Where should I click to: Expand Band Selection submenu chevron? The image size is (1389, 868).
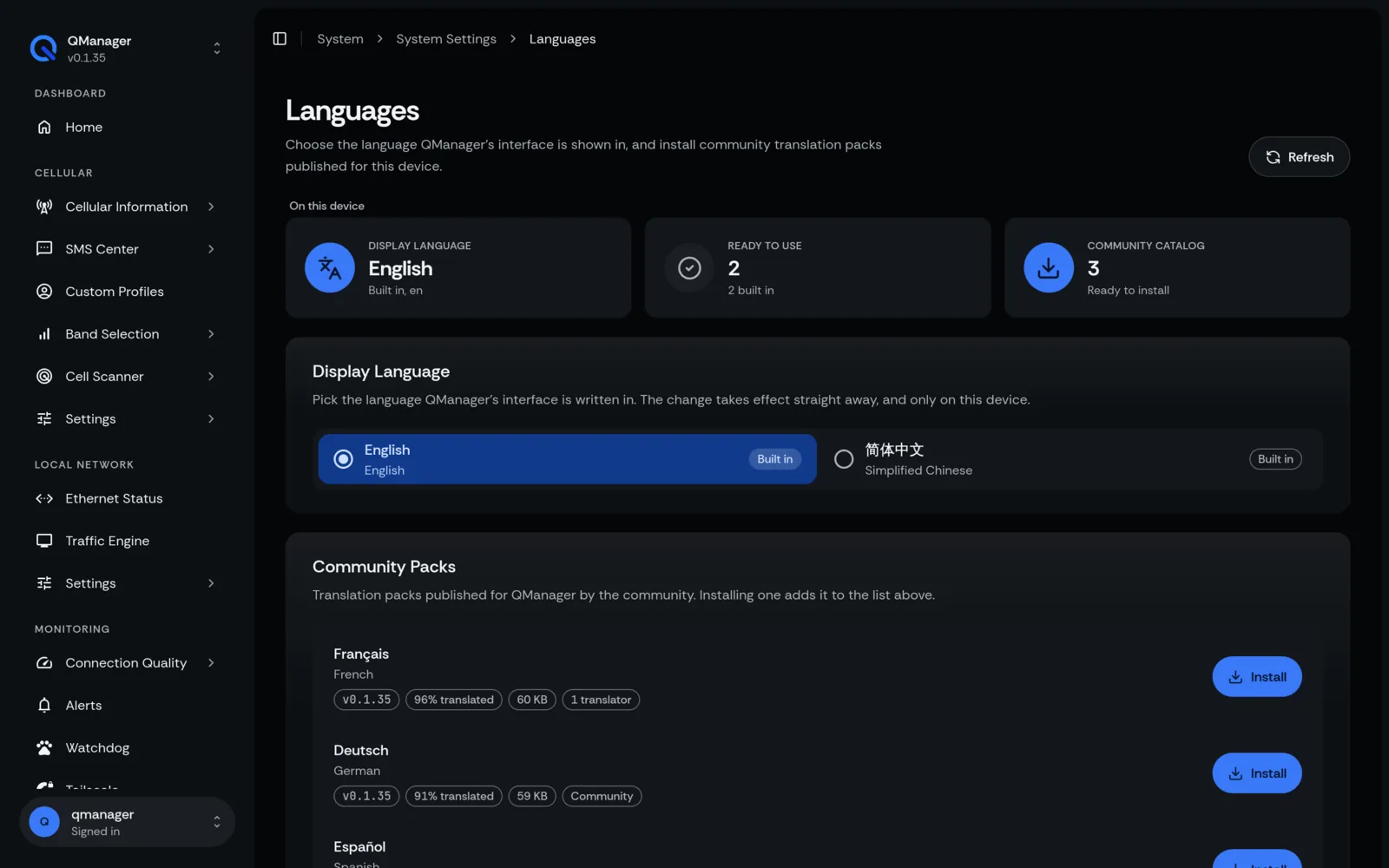tap(211, 334)
